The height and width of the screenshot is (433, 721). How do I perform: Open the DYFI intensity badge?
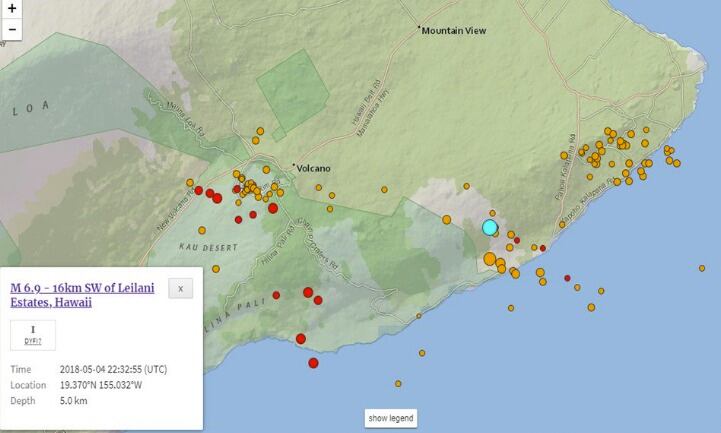33,335
